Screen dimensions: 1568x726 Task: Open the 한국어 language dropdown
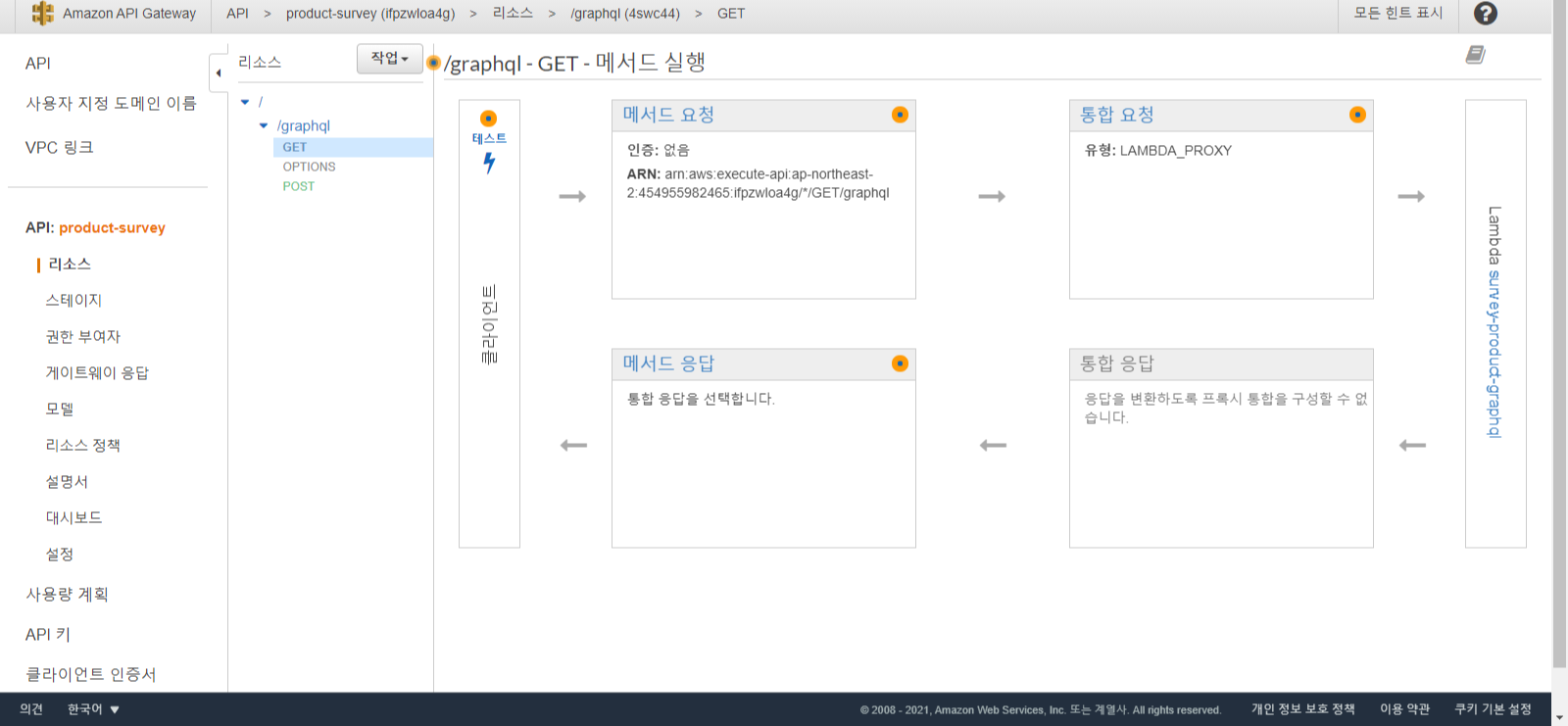pyautogui.click(x=93, y=709)
